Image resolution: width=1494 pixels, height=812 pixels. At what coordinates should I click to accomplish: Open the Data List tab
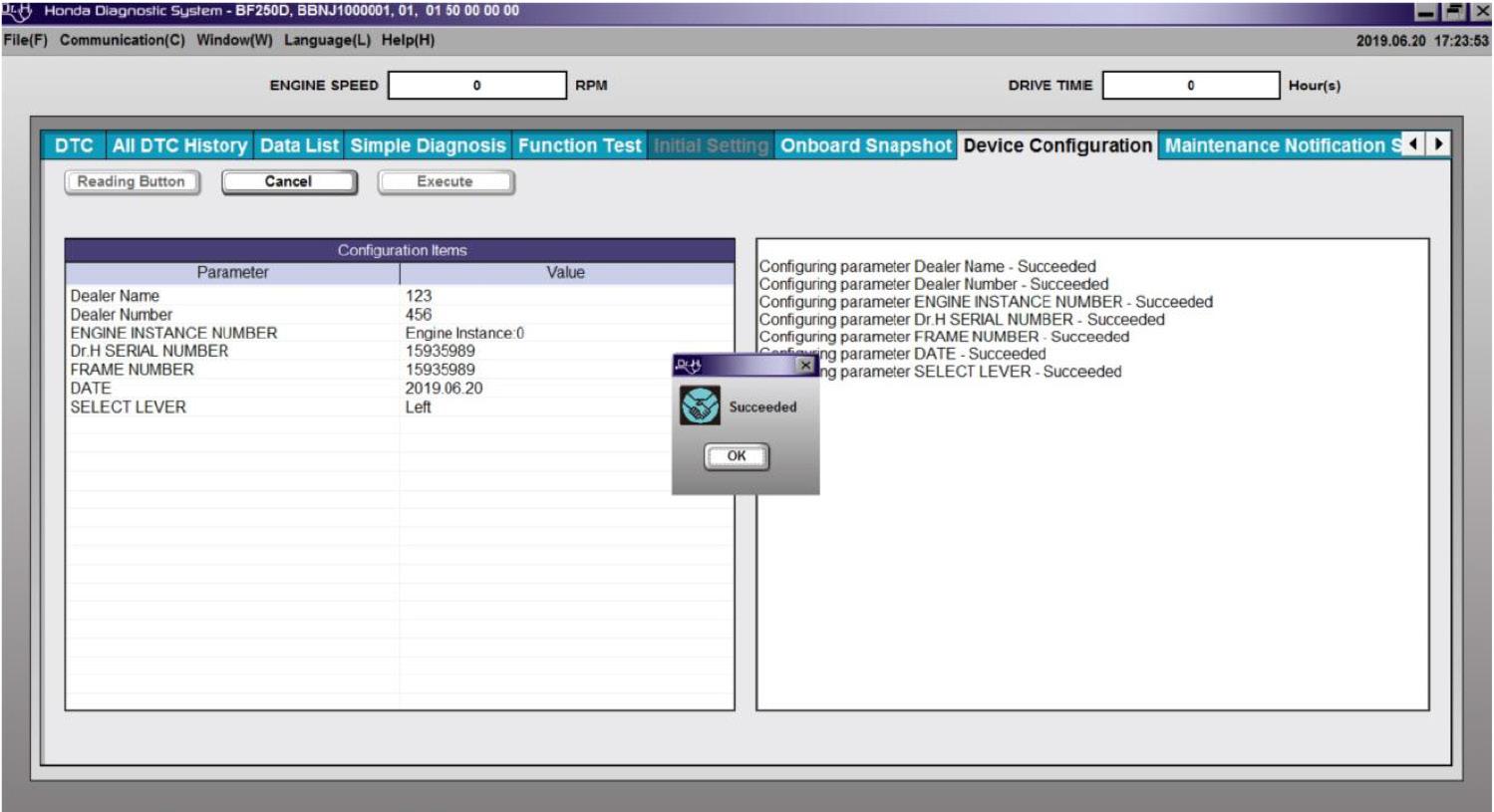[299, 145]
